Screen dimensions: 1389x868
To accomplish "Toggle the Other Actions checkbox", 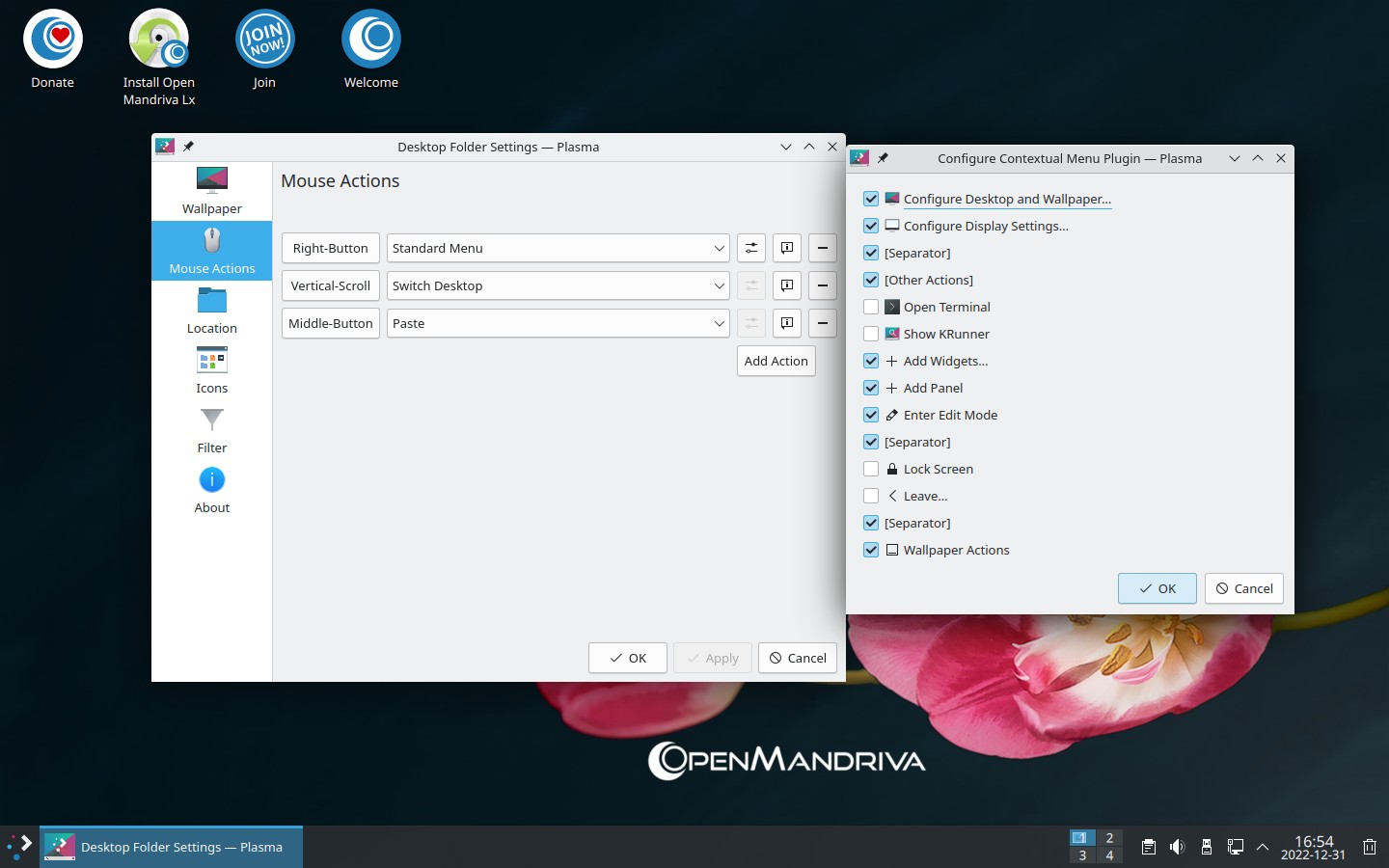I will (x=871, y=280).
